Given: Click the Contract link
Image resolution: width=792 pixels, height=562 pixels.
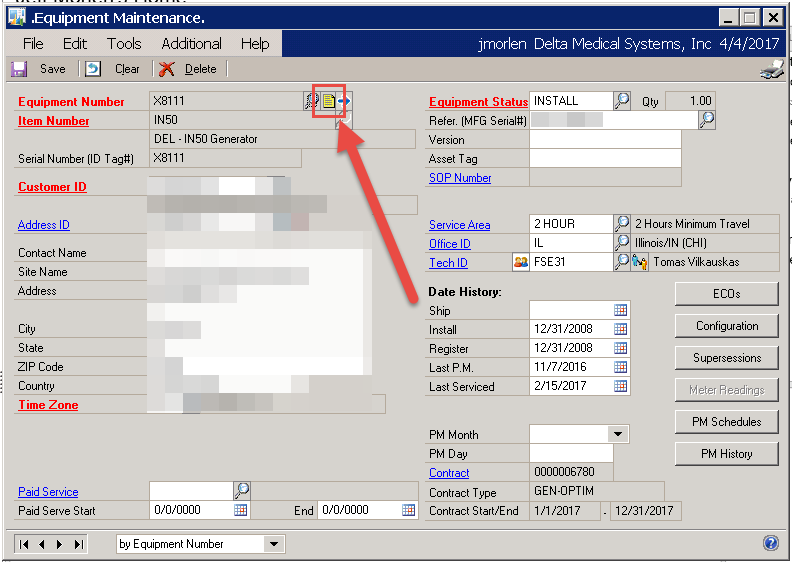Looking at the screenshot, I should (449, 473).
